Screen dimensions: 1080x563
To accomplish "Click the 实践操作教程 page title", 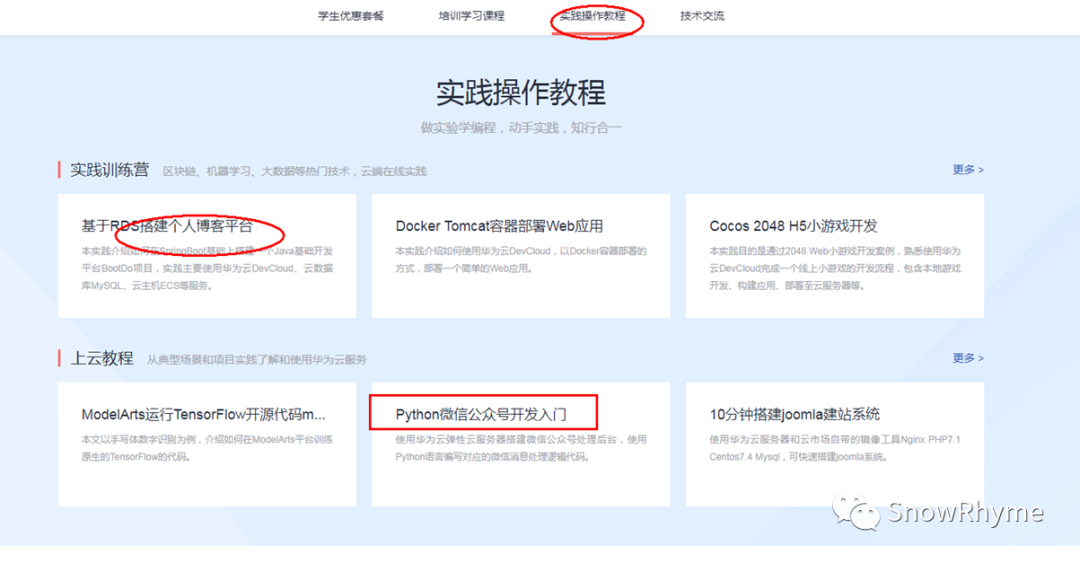I will tap(521, 93).
